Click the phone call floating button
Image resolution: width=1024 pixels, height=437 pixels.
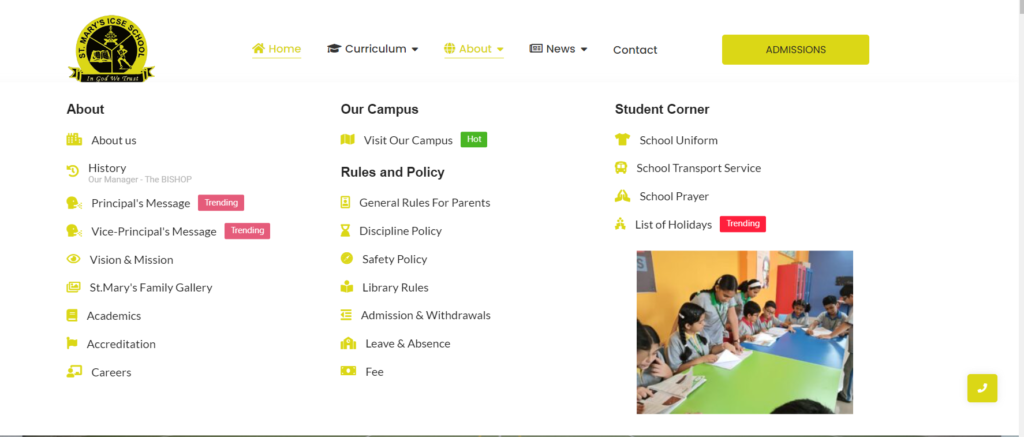click(982, 388)
